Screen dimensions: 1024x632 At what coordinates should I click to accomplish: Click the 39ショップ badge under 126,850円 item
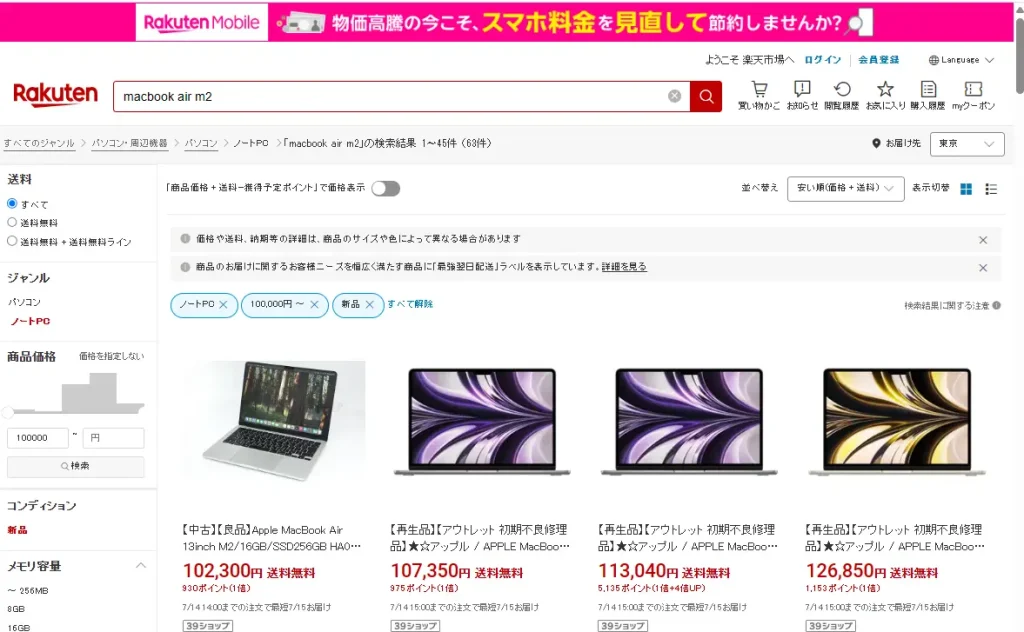tap(830, 626)
